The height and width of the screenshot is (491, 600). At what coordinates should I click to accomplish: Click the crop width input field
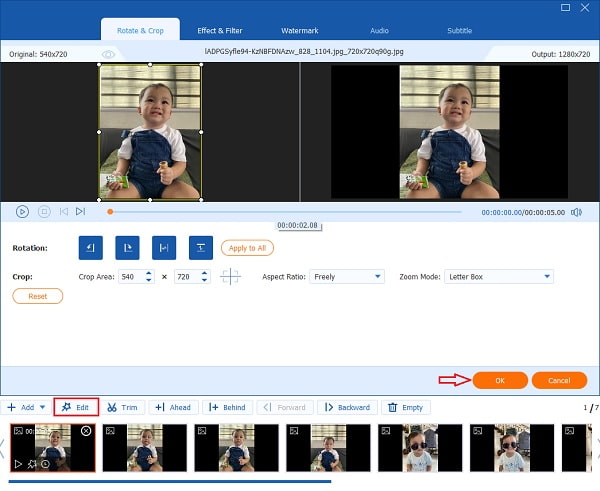tap(131, 277)
